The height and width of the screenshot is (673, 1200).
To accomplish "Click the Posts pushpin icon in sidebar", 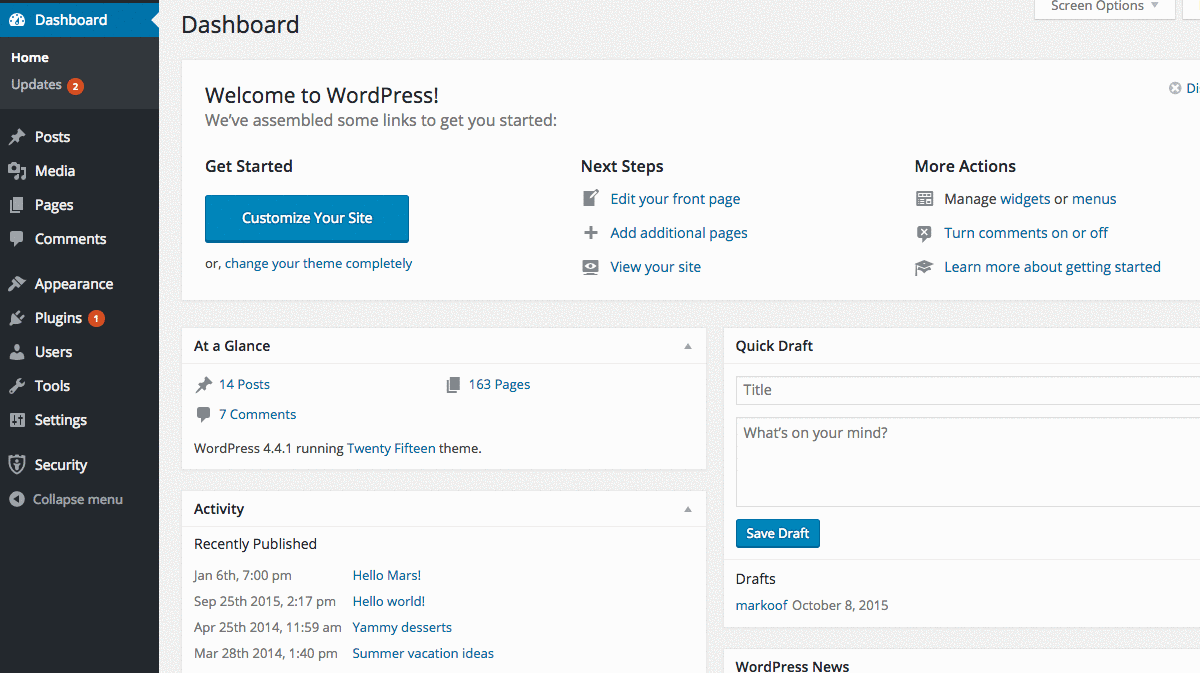I will pos(17,137).
